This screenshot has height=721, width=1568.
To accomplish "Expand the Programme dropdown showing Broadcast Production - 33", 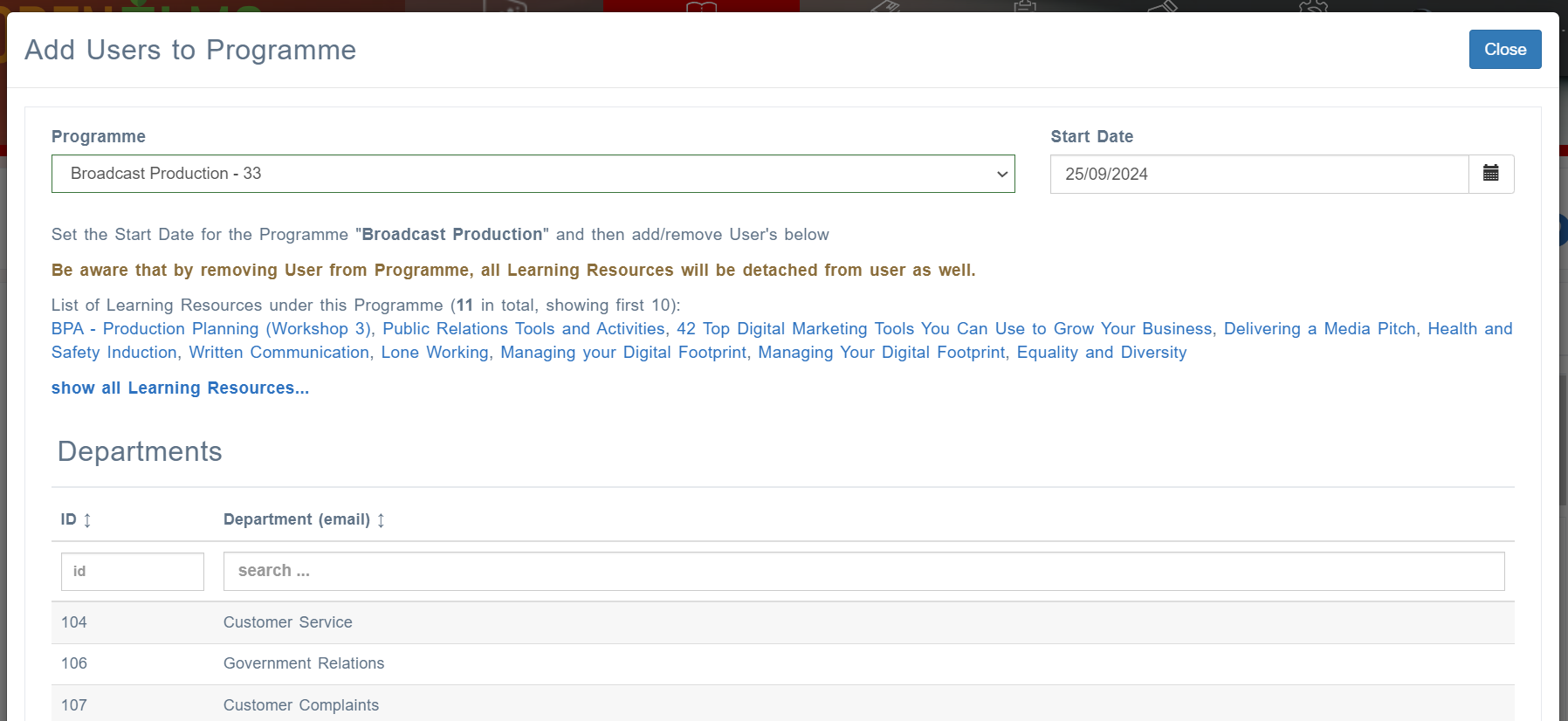I will [533, 174].
